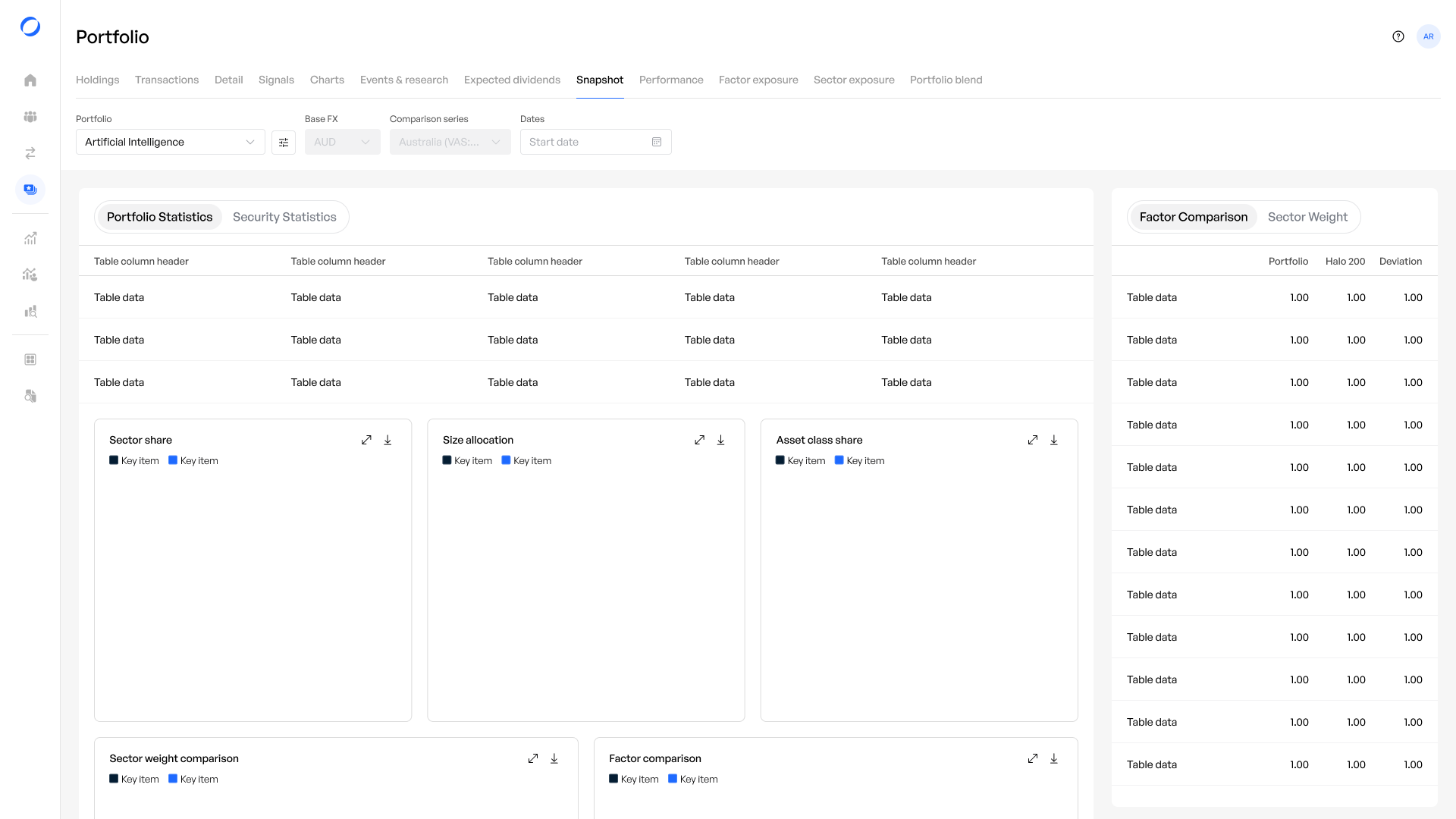
Task: Expand the Sector share chart
Action: click(366, 440)
